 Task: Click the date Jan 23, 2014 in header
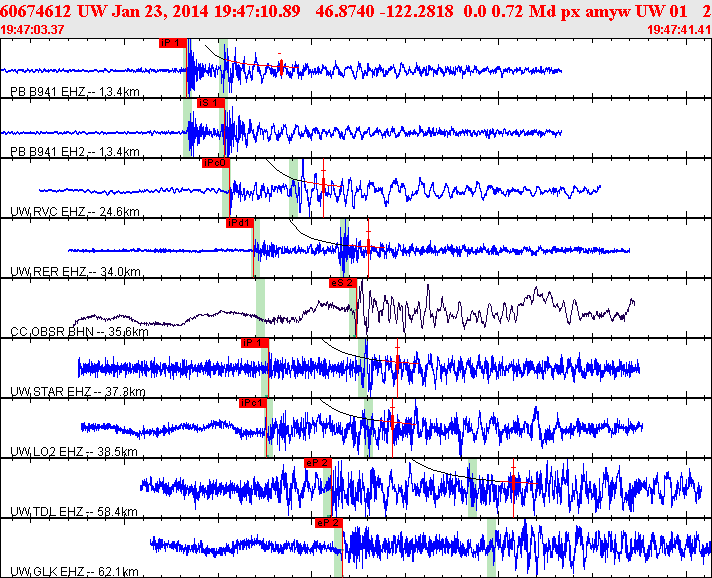click(161, 11)
